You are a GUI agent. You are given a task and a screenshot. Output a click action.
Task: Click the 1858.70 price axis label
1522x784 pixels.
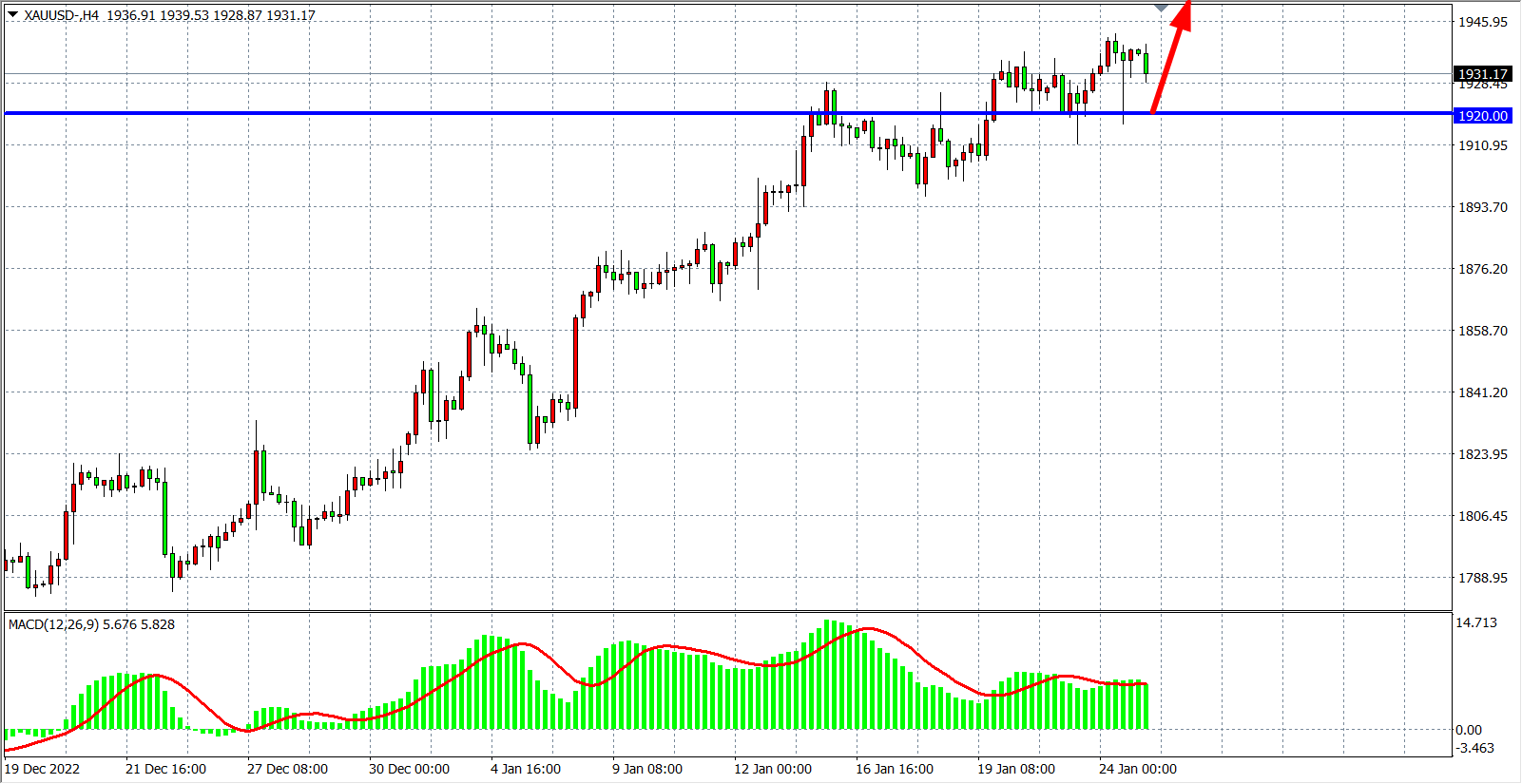click(1482, 331)
